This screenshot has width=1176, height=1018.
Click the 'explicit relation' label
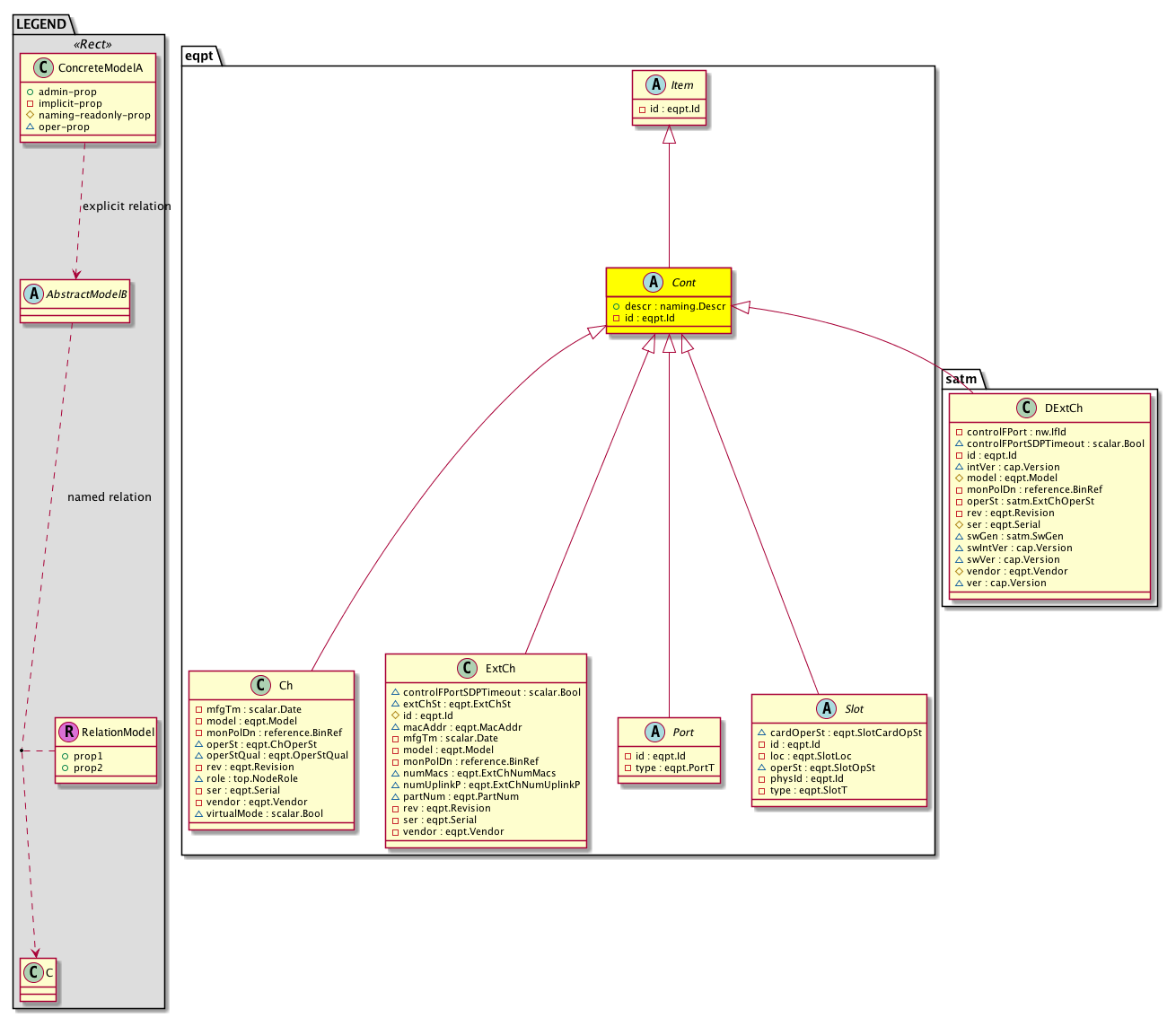(127, 206)
